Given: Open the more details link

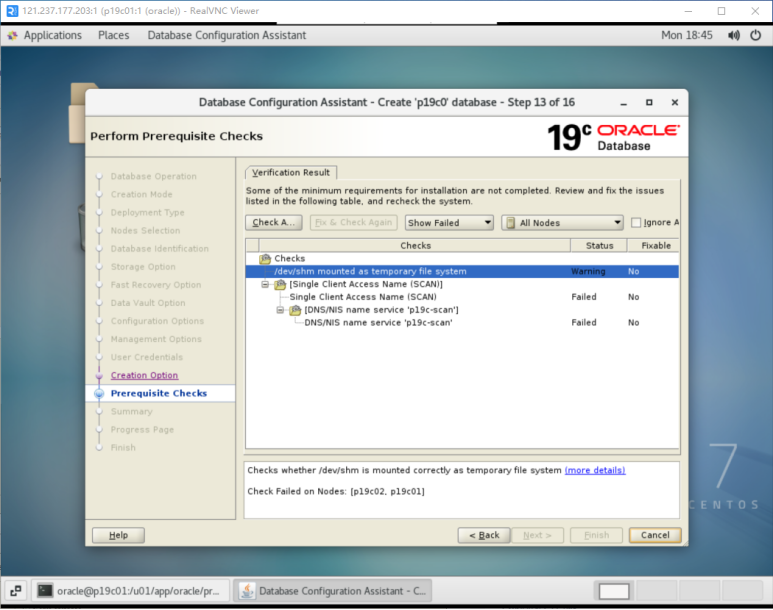Looking at the screenshot, I should [x=595, y=470].
